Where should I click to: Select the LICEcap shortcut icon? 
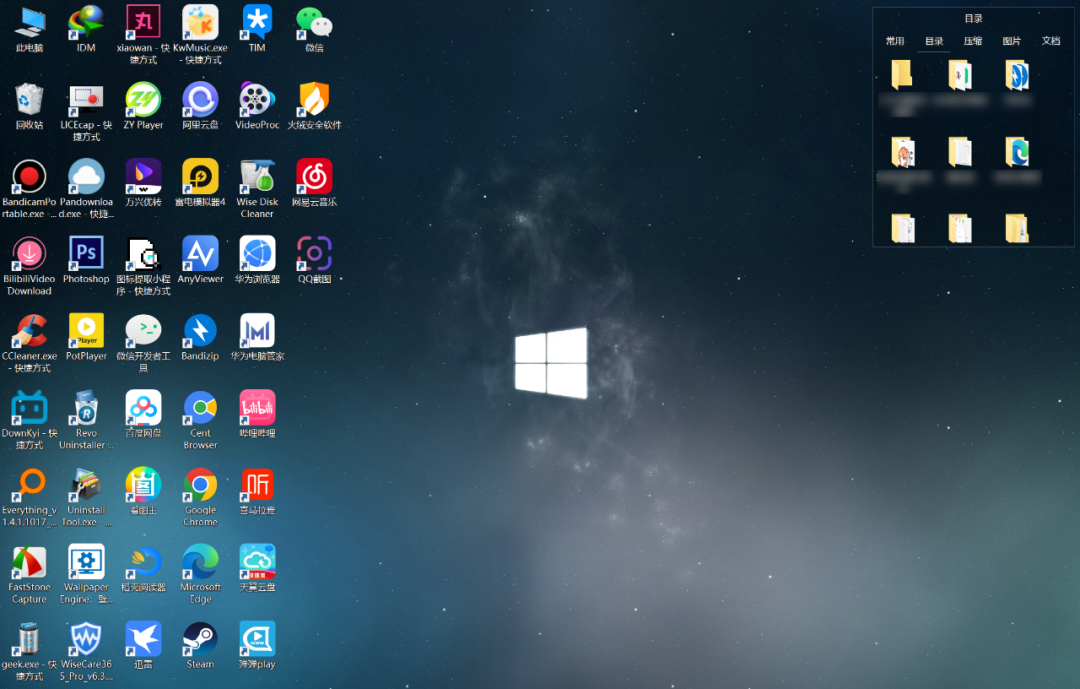[x=86, y=101]
